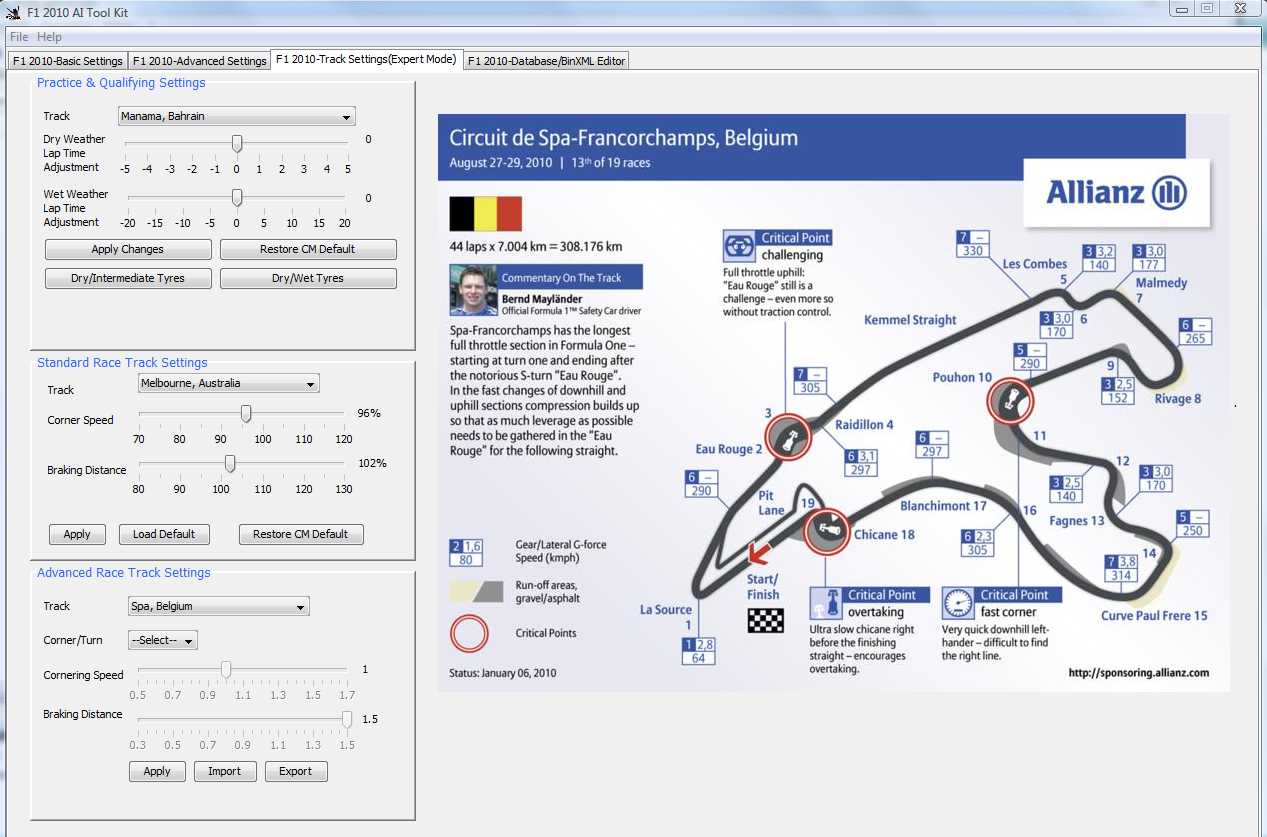Click the F1 2010 AI Tool Kit title bar icon

tap(13, 13)
